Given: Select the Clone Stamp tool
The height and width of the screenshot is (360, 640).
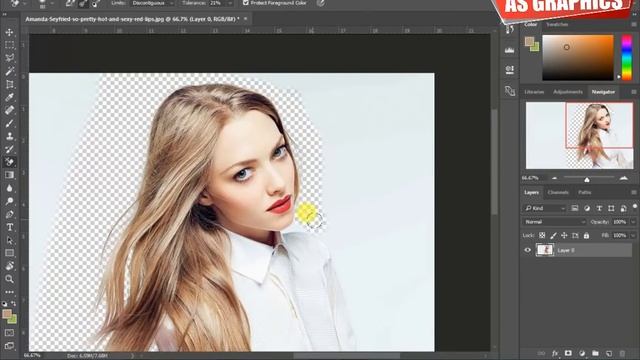Looking at the screenshot, I should 9,136.
